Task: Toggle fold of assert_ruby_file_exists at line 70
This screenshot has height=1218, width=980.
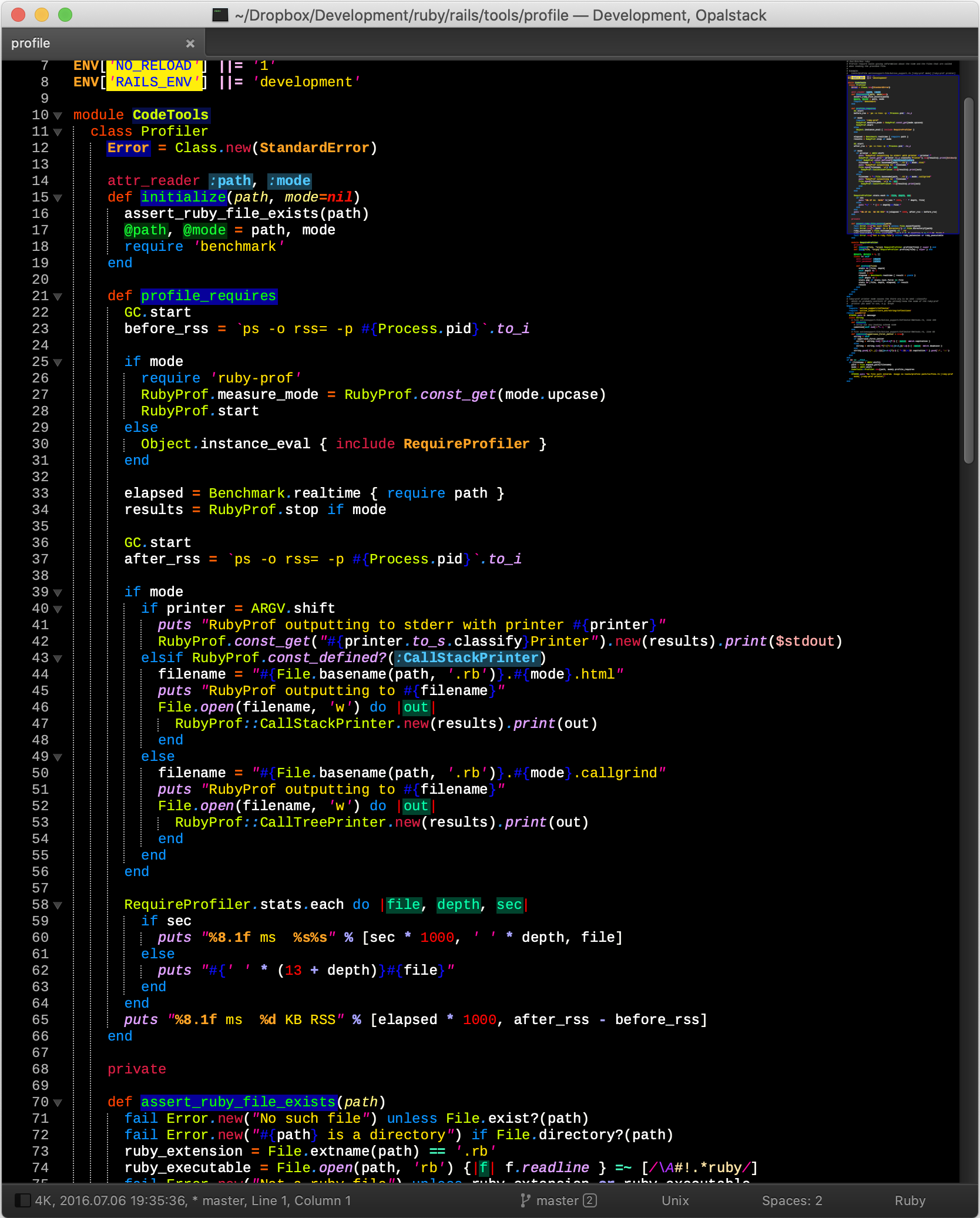Action: pyautogui.click(x=58, y=1103)
